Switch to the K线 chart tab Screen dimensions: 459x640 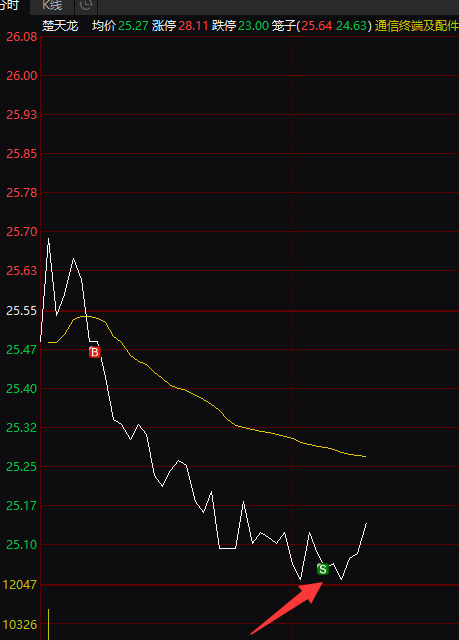(52, 6)
